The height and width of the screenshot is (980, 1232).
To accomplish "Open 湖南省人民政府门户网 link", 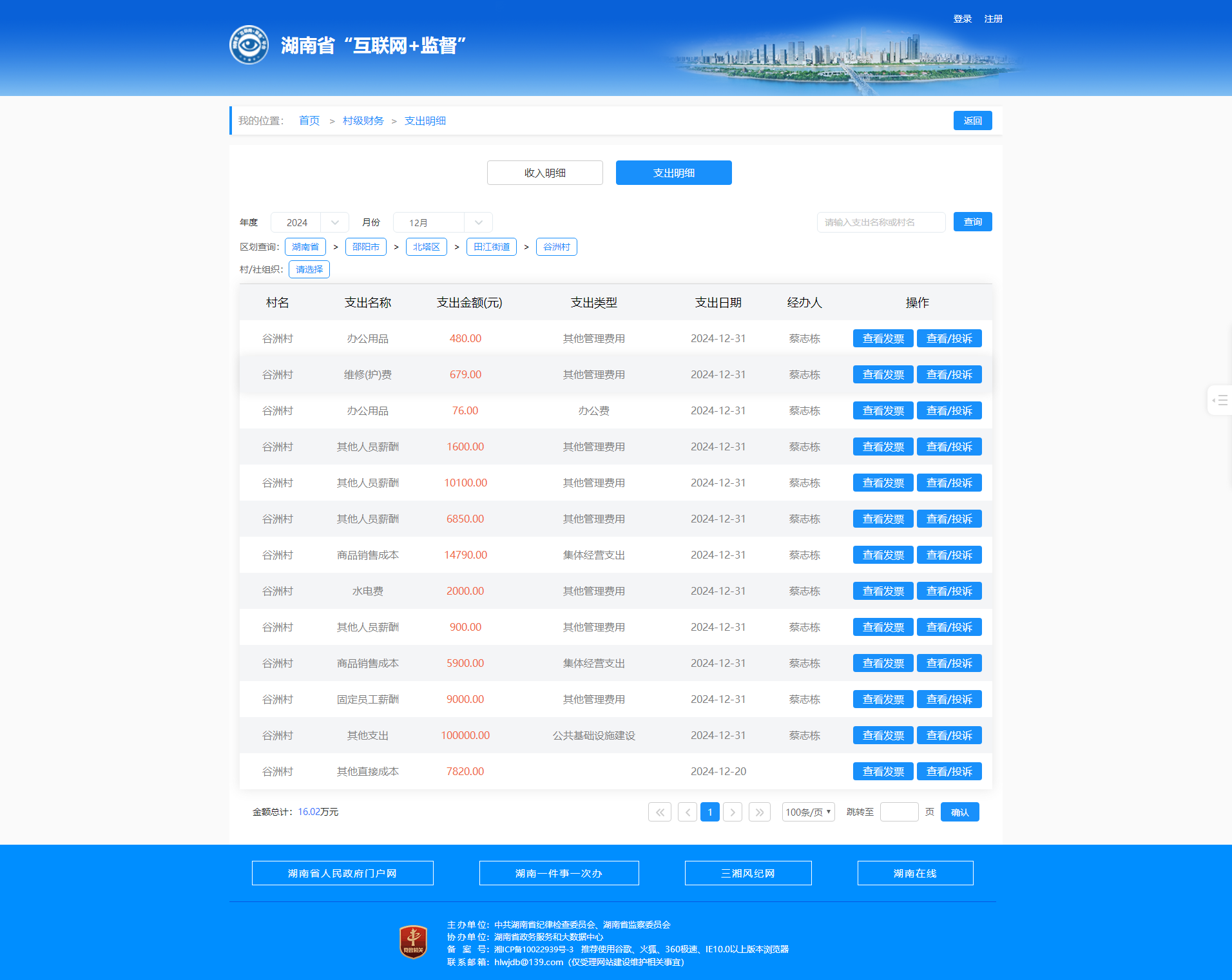I will (x=343, y=873).
